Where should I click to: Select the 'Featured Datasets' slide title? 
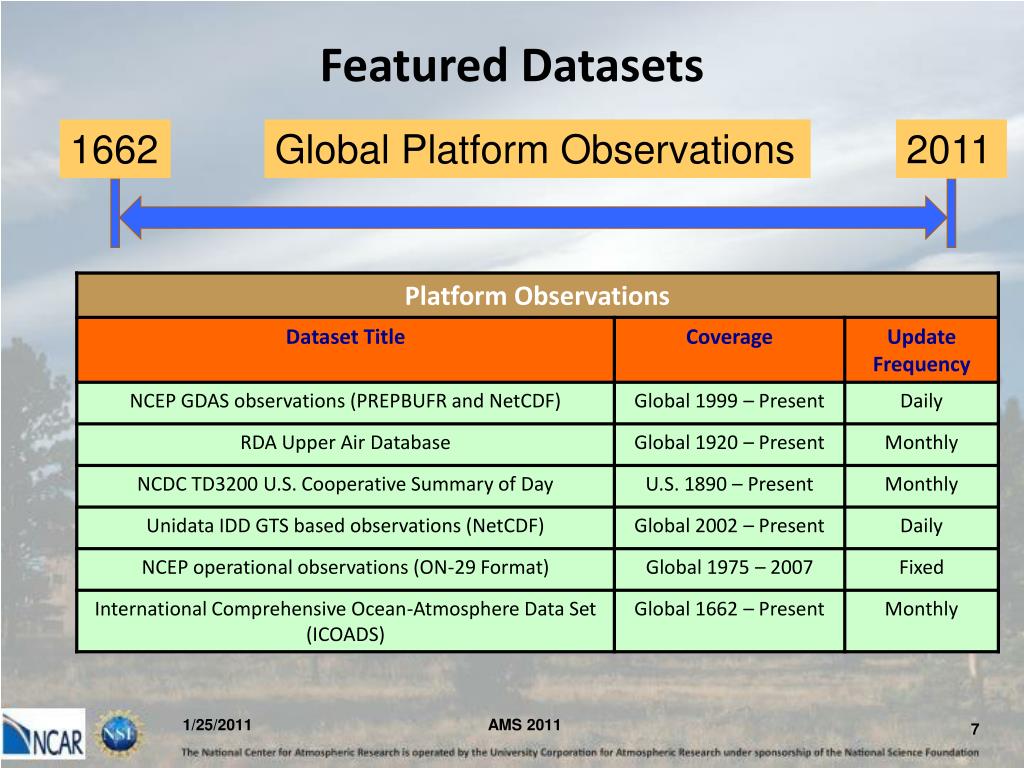(512, 65)
